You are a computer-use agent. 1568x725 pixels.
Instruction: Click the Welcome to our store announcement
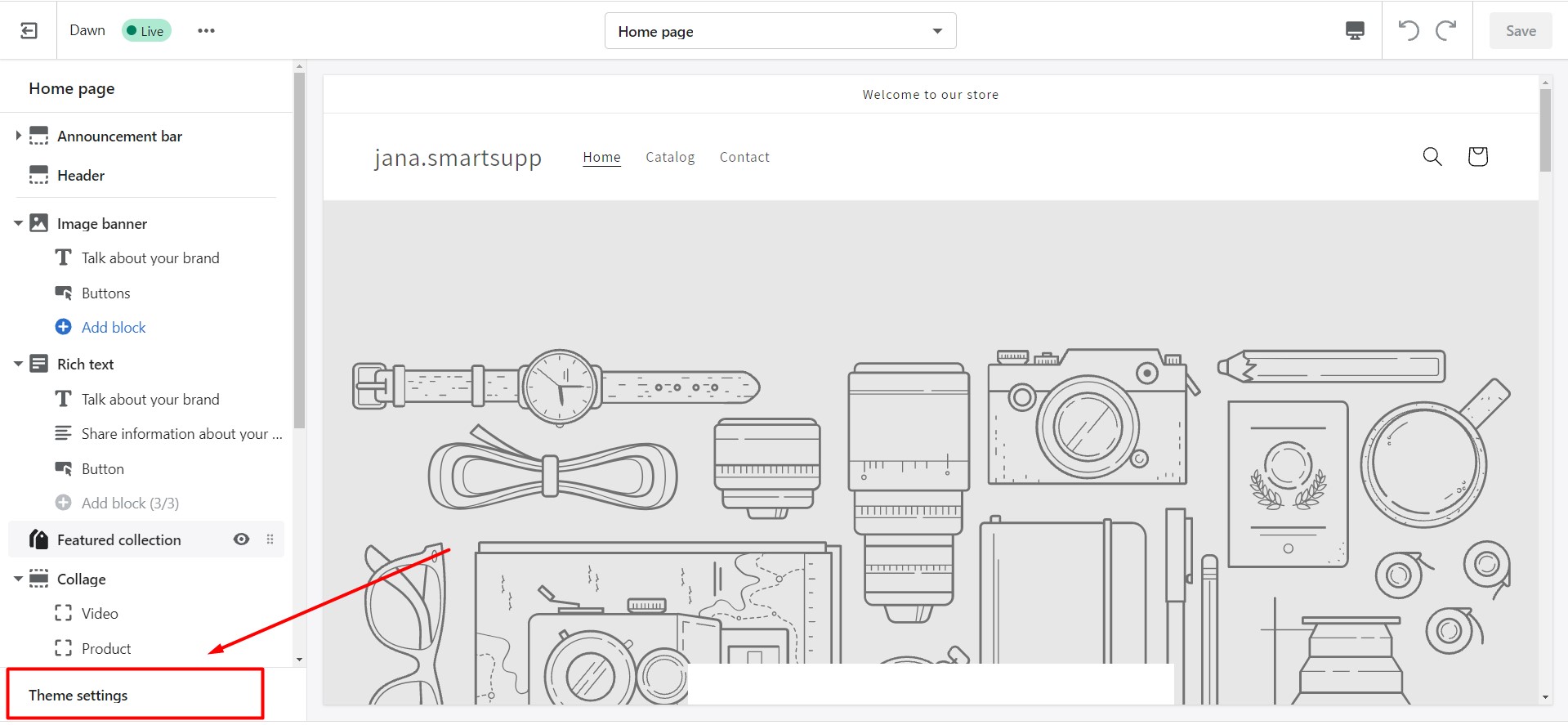coord(931,95)
